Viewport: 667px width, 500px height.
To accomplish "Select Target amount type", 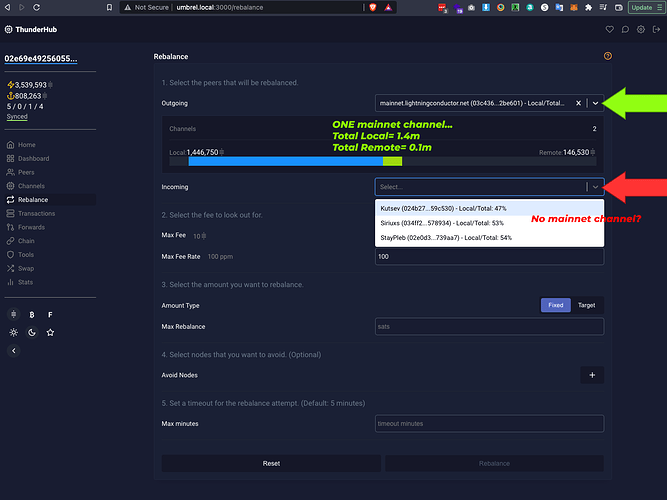I will (587, 305).
